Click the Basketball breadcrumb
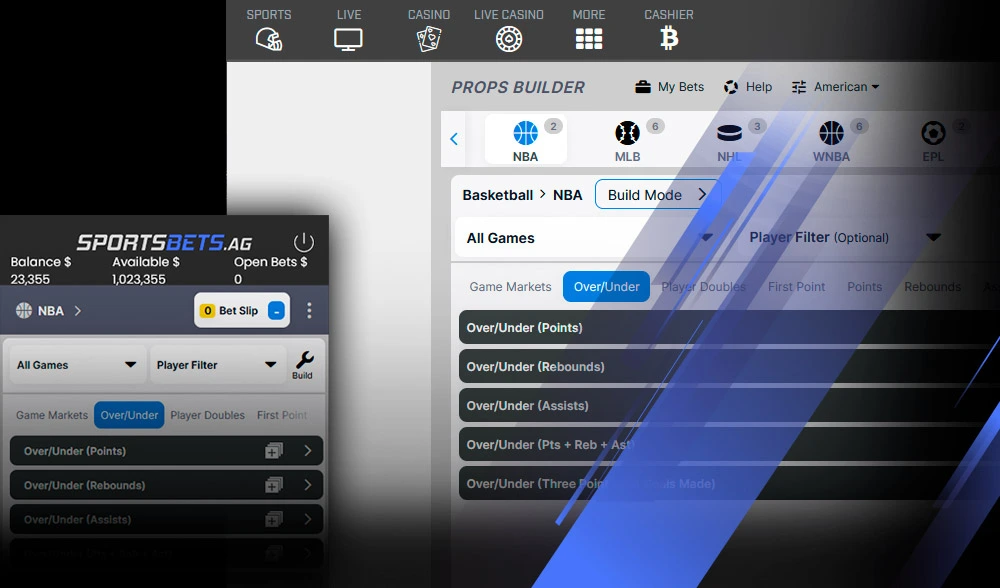The image size is (1000, 588). [x=497, y=195]
